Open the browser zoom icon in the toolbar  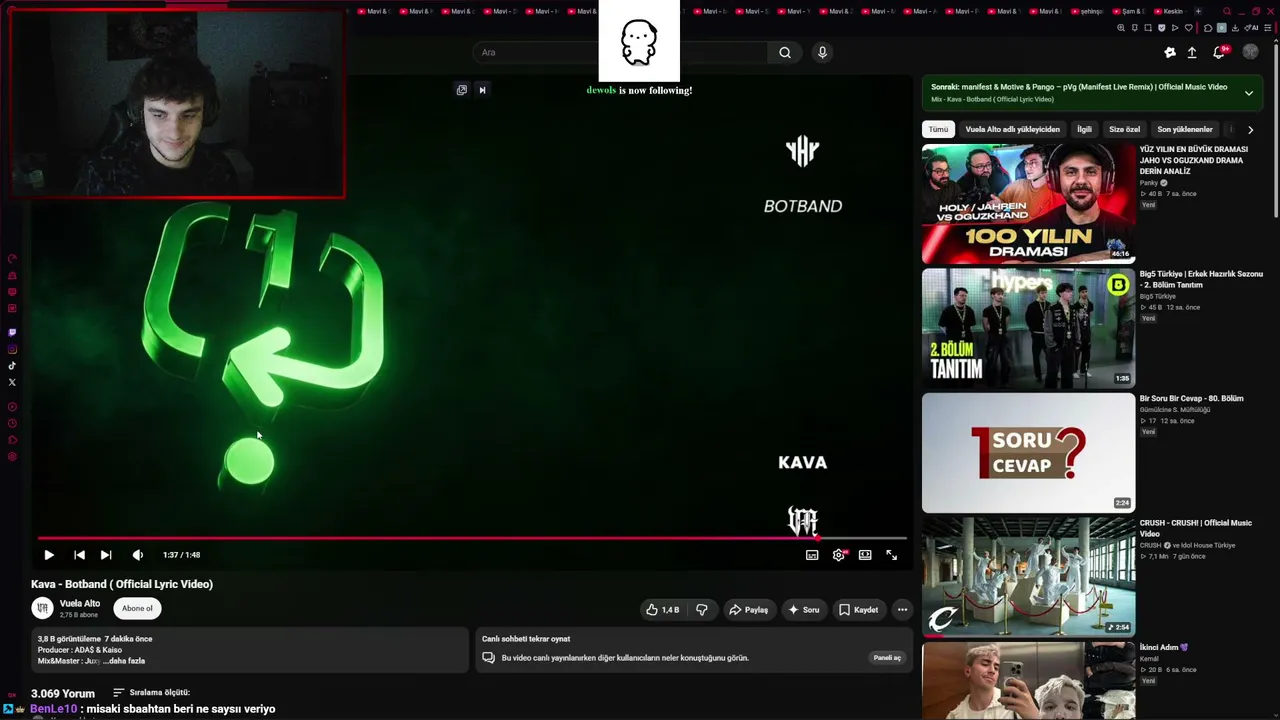pyautogui.click(x=1121, y=28)
